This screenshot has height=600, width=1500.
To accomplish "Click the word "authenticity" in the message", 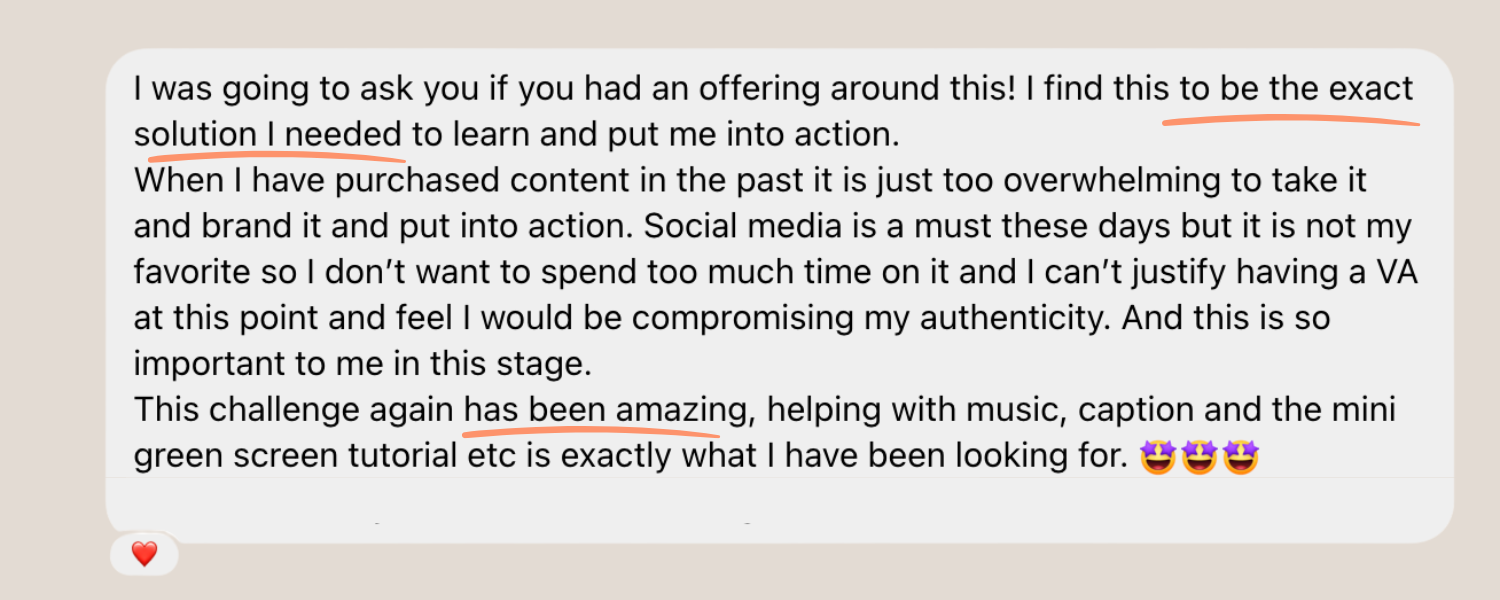I will [1006, 318].
